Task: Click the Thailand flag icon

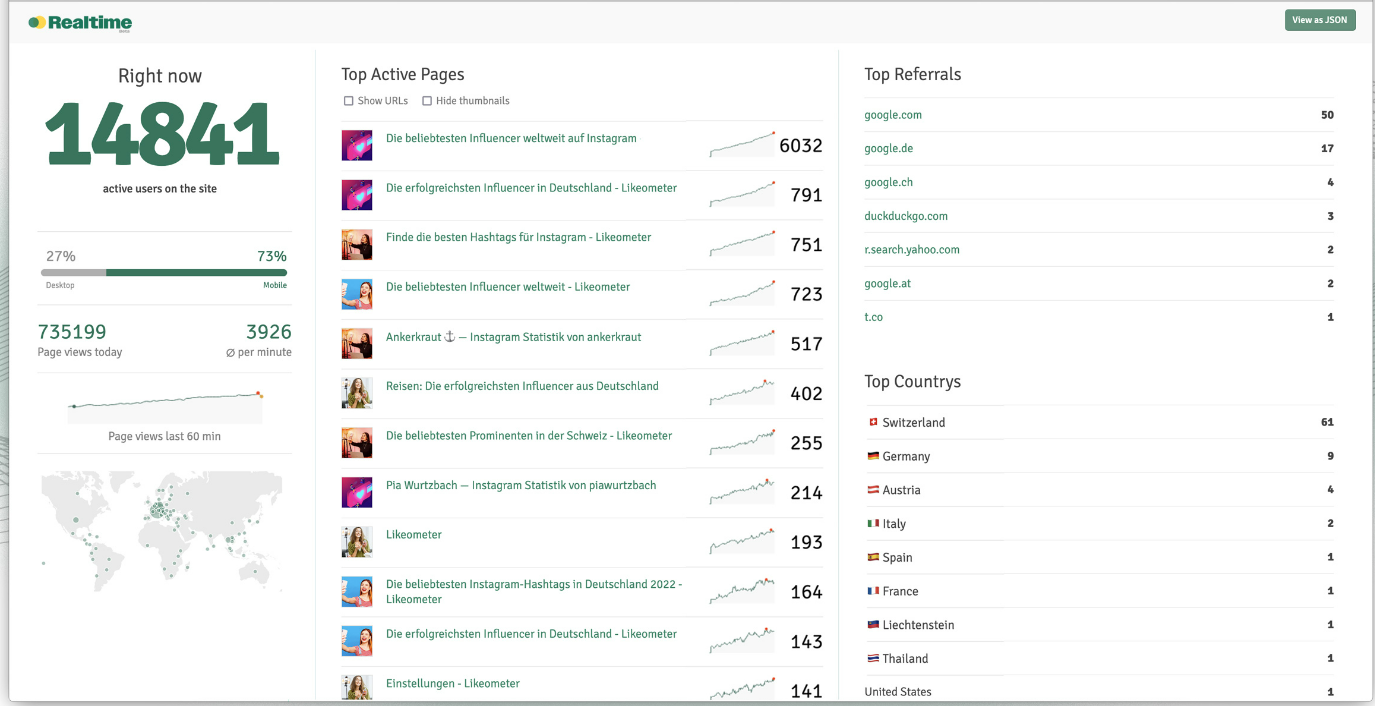Action: pos(873,658)
